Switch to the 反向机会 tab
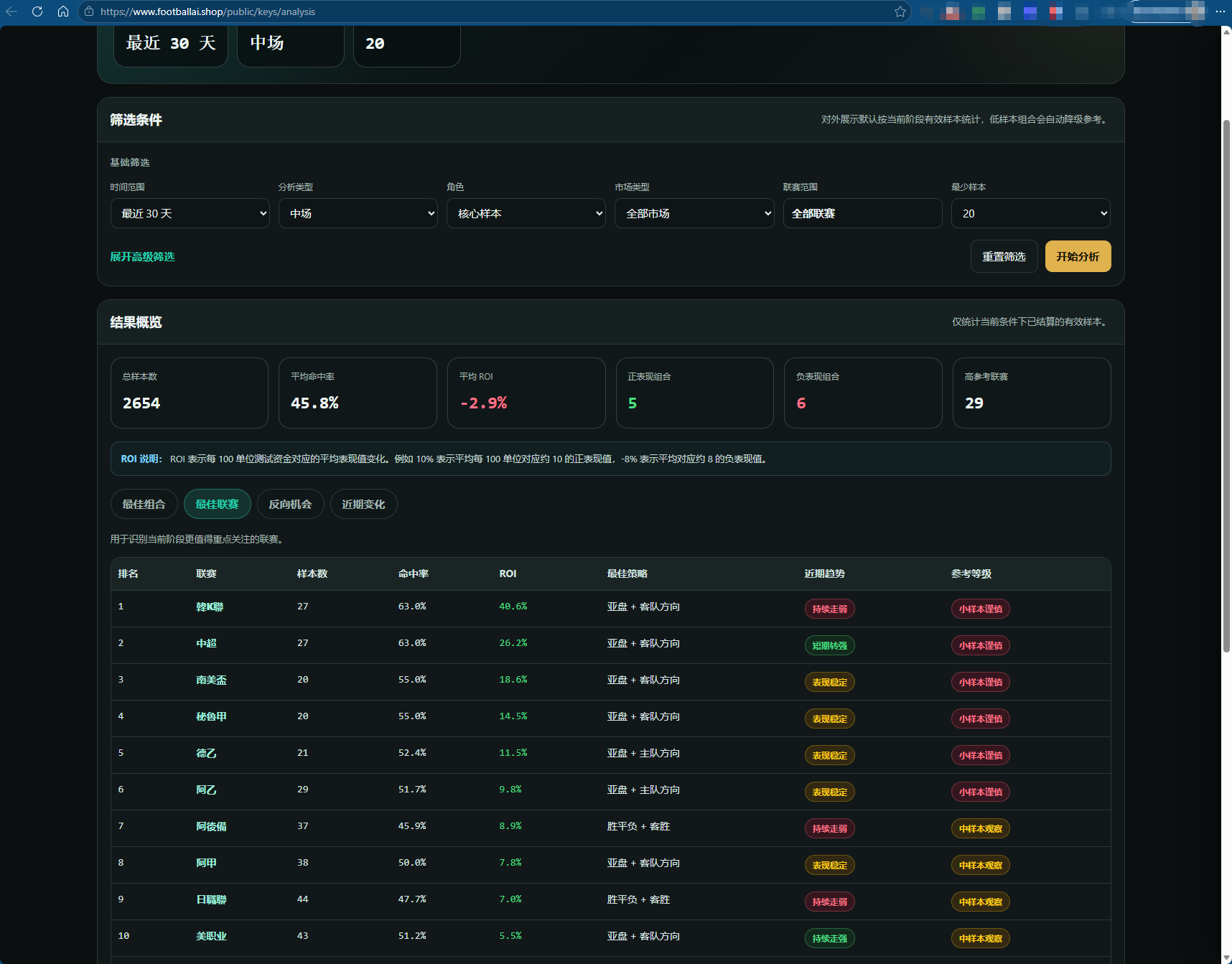This screenshot has width=1232, height=964. coord(290,504)
